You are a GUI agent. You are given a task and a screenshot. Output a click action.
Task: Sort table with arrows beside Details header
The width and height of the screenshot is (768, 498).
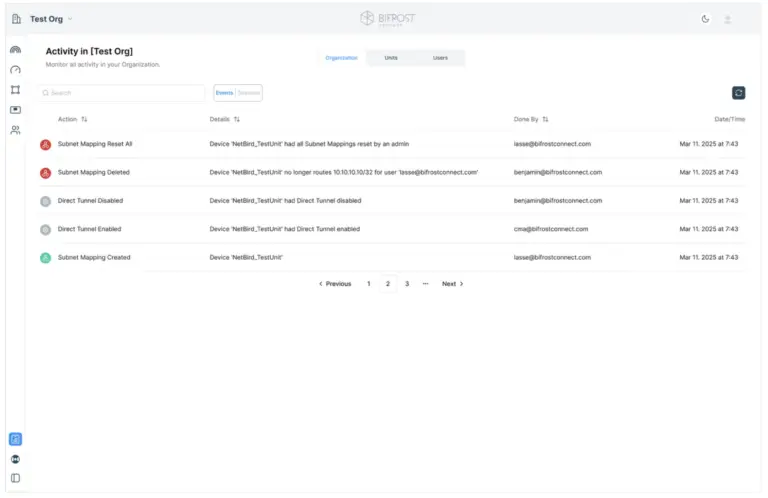tap(237, 119)
